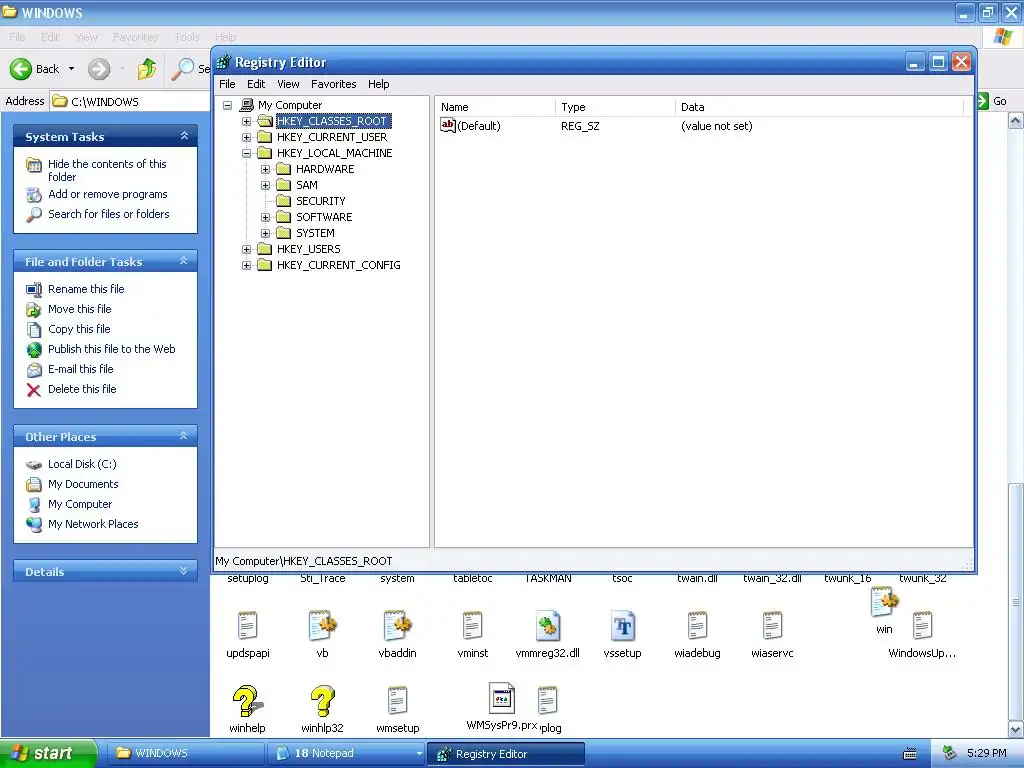
Task: Expand the SOFTWARE key node
Action: pyautogui.click(x=265, y=217)
